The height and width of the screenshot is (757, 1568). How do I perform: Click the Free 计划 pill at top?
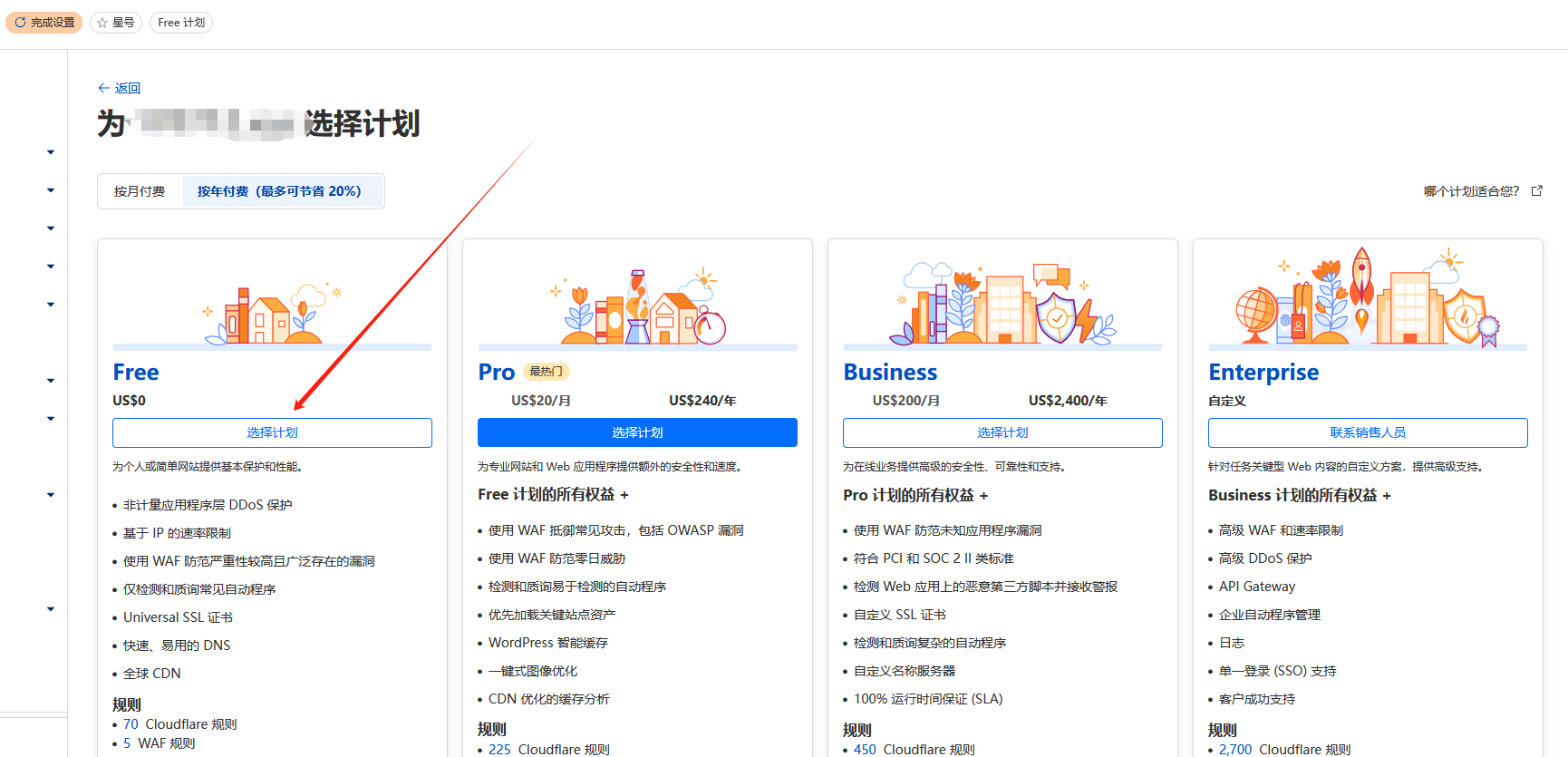(x=181, y=23)
